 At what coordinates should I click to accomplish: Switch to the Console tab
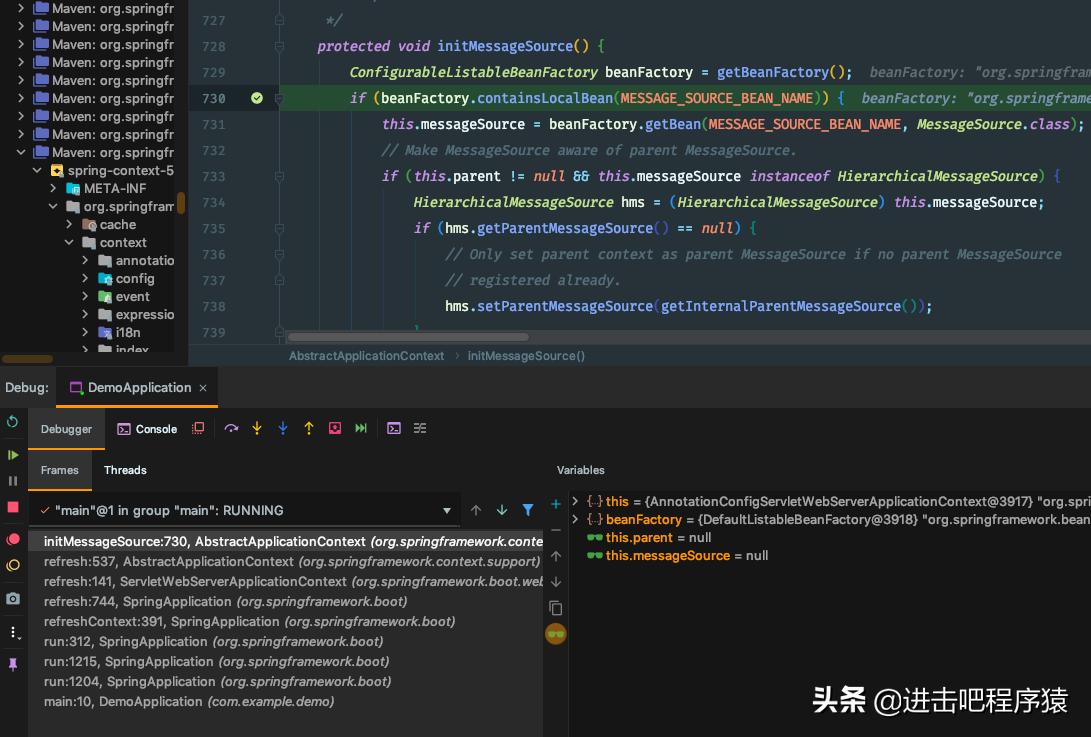(147, 429)
